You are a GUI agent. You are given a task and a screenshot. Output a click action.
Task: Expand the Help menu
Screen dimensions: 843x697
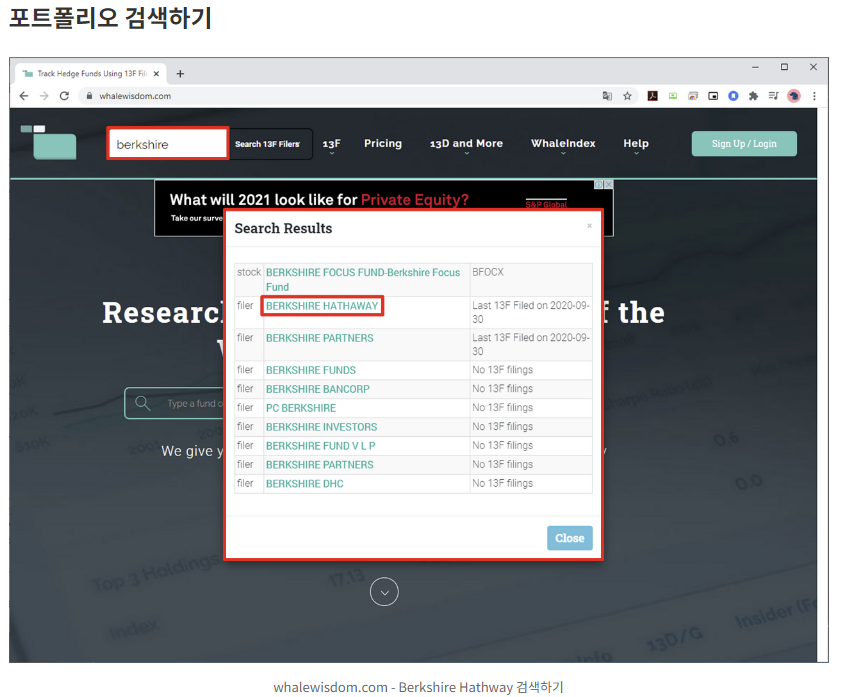coord(636,144)
